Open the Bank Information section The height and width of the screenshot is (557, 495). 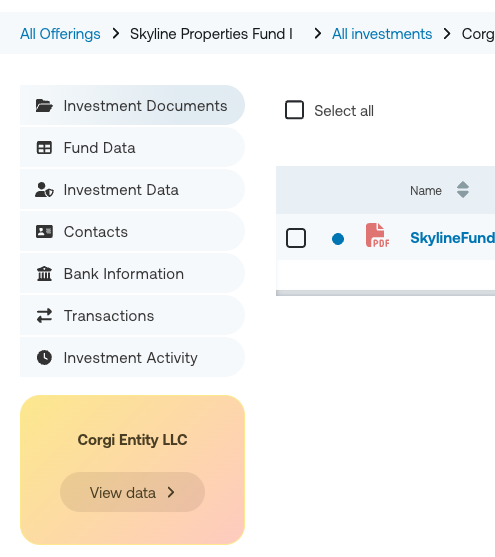click(132, 274)
